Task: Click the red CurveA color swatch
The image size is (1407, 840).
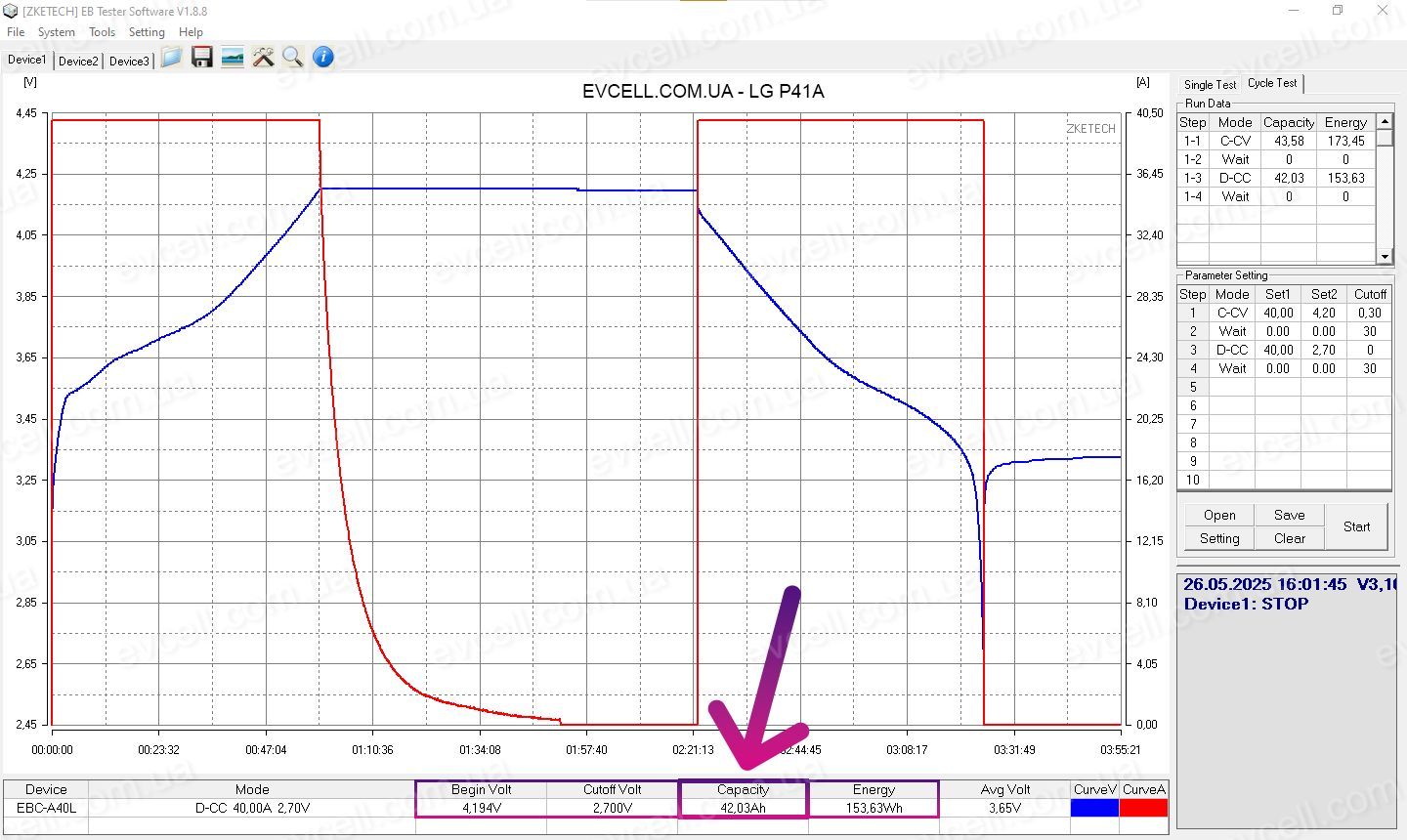Action: coord(1143,808)
